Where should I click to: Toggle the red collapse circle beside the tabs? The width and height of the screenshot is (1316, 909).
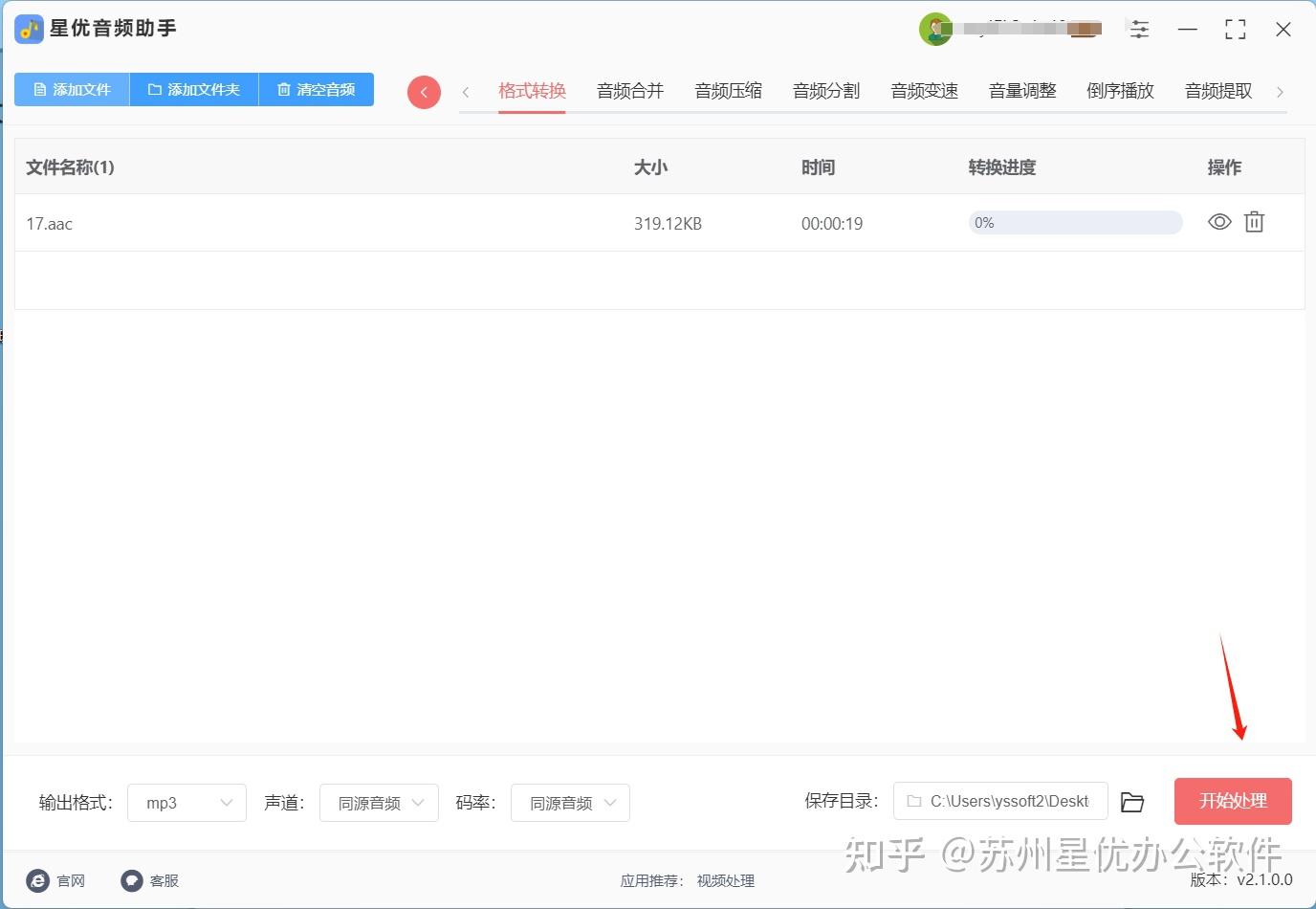(424, 92)
